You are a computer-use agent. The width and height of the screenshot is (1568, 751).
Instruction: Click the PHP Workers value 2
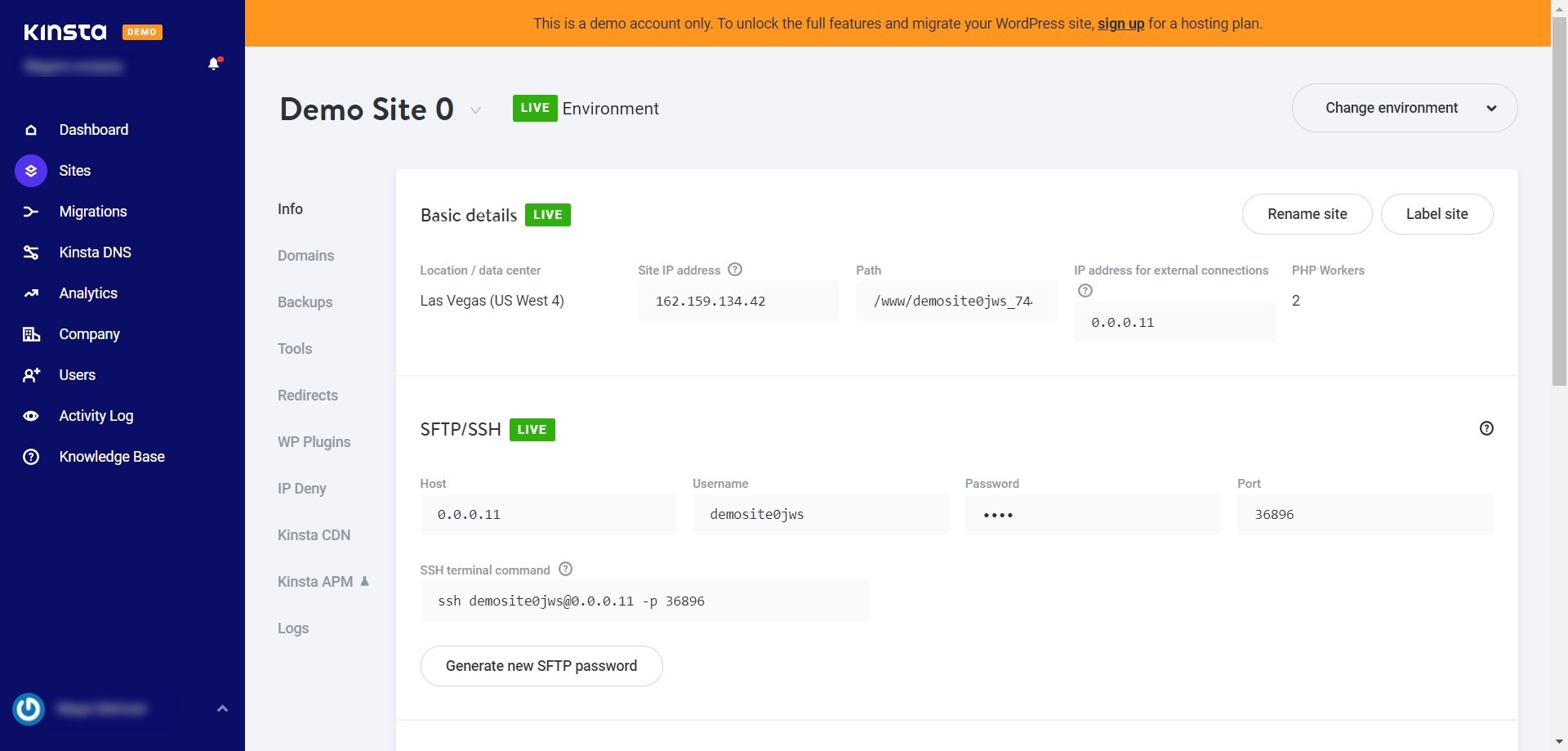tap(1296, 301)
